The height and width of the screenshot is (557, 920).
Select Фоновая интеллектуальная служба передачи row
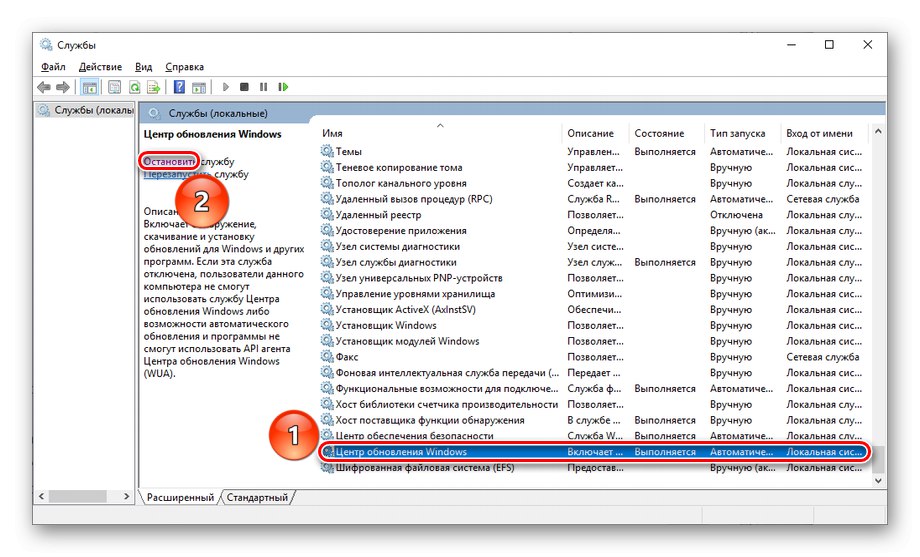pos(594,373)
